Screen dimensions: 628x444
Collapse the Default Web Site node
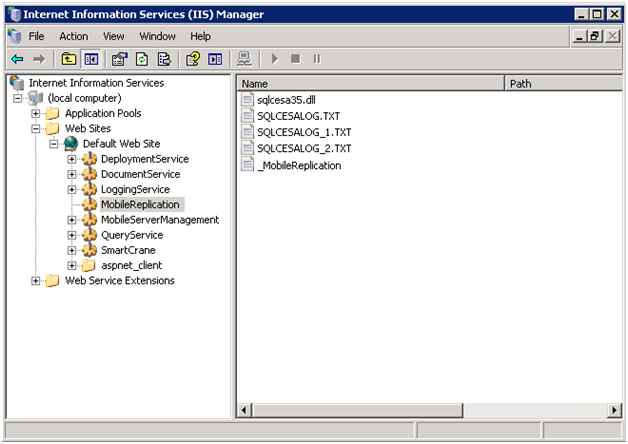tap(54, 144)
